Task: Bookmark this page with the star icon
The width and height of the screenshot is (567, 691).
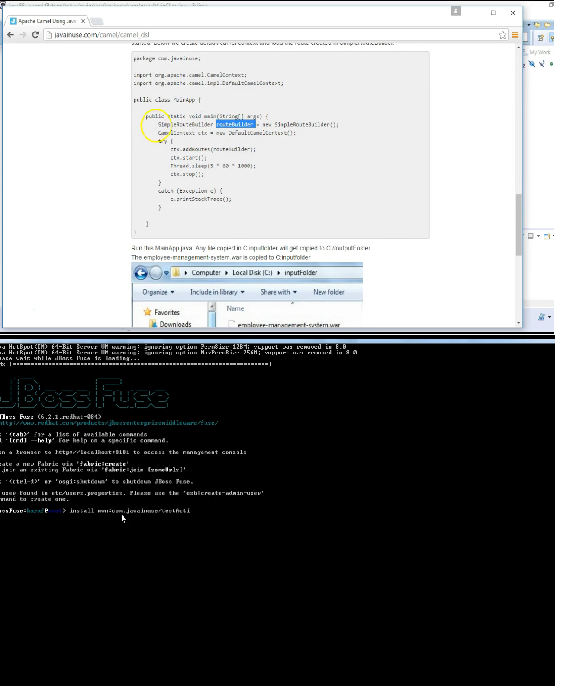Action: click(x=502, y=35)
